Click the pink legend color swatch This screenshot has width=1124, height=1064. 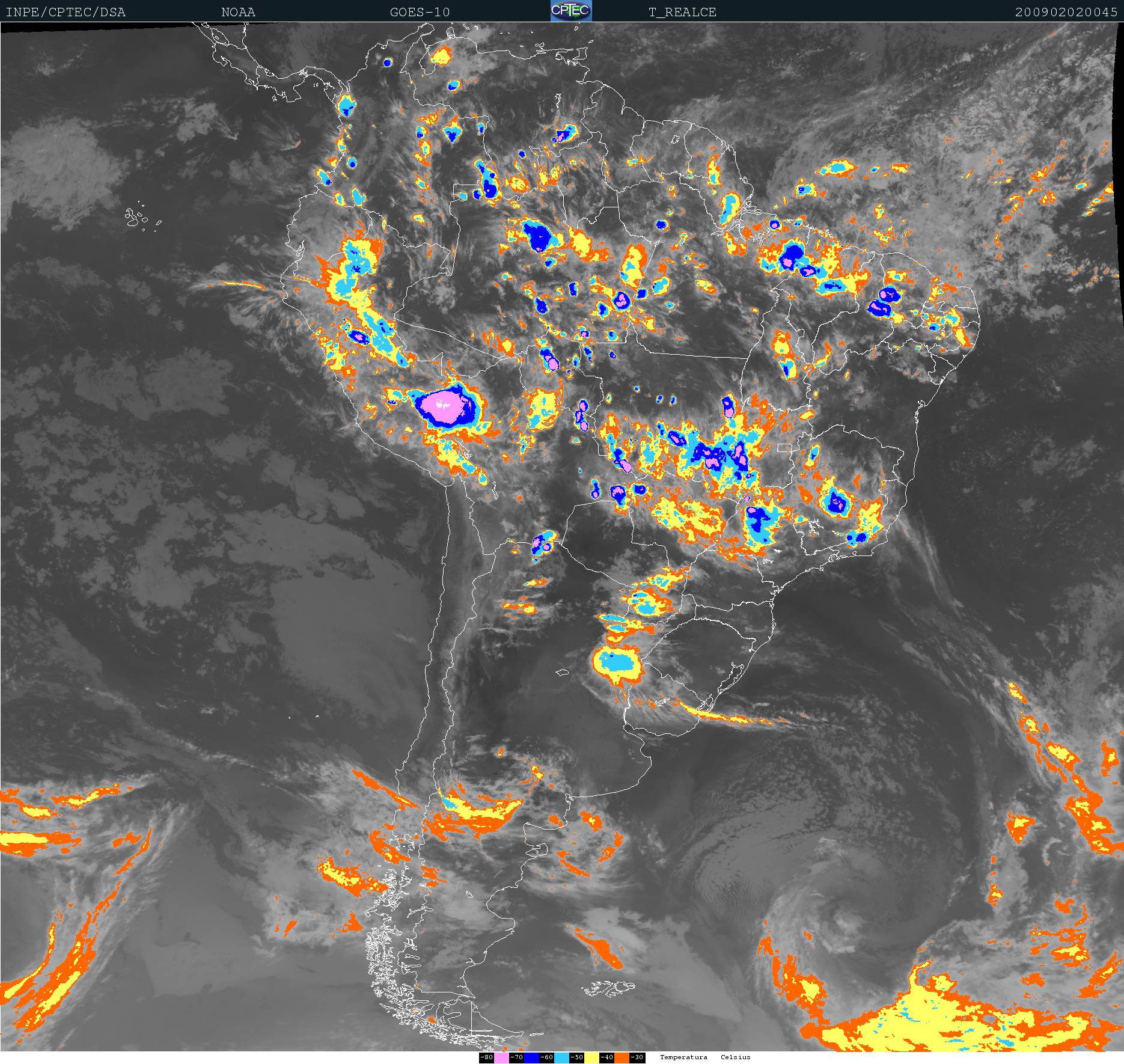click(x=501, y=1057)
